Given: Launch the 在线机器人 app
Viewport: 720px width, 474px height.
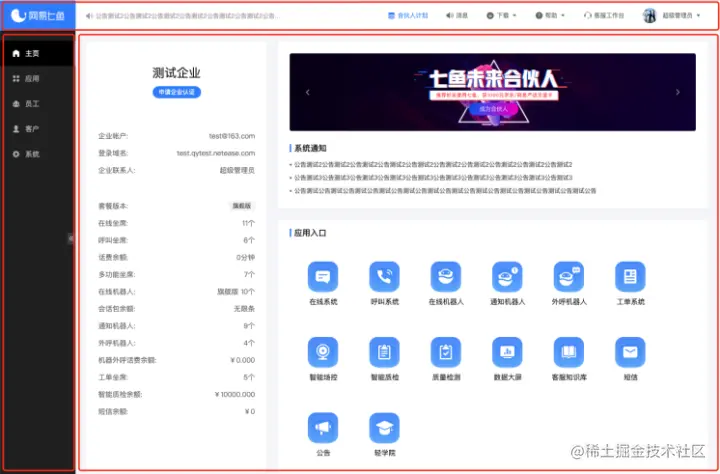Looking at the screenshot, I should point(446,276).
